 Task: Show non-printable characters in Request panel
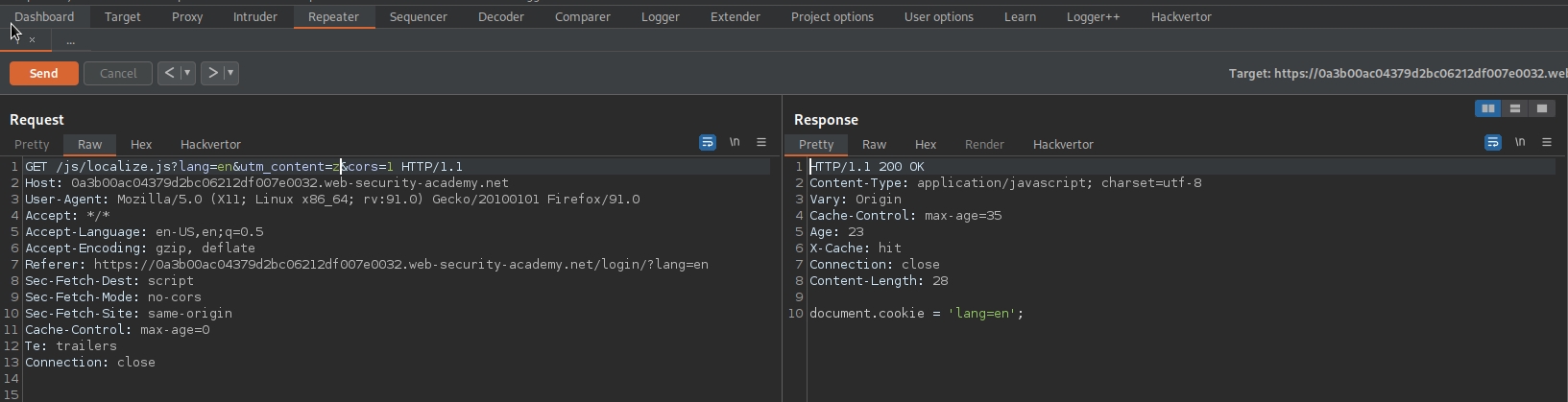(x=735, y=142)
